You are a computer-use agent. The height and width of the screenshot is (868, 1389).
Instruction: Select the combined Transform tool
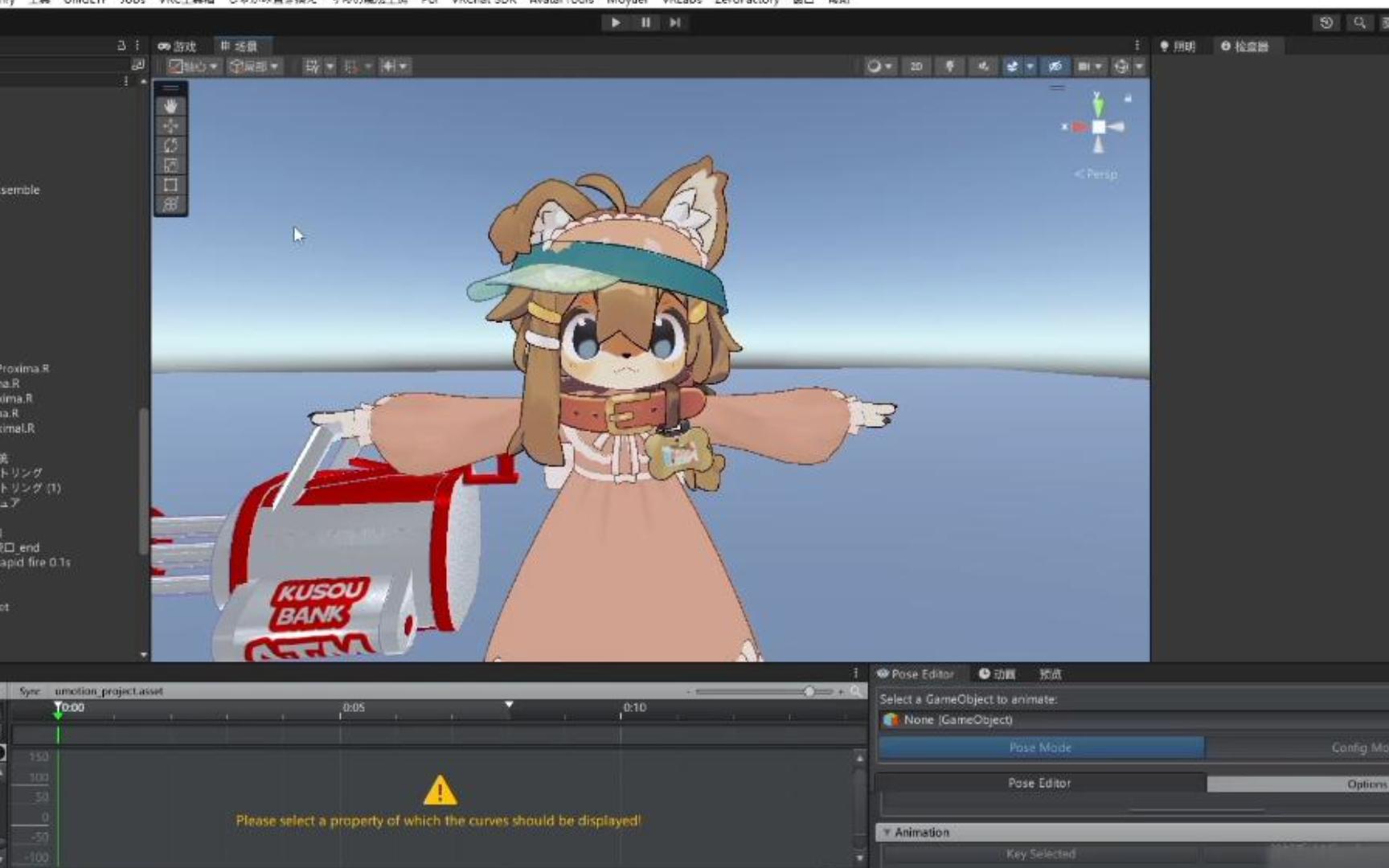pyautogui.click(x=170, y=204)
